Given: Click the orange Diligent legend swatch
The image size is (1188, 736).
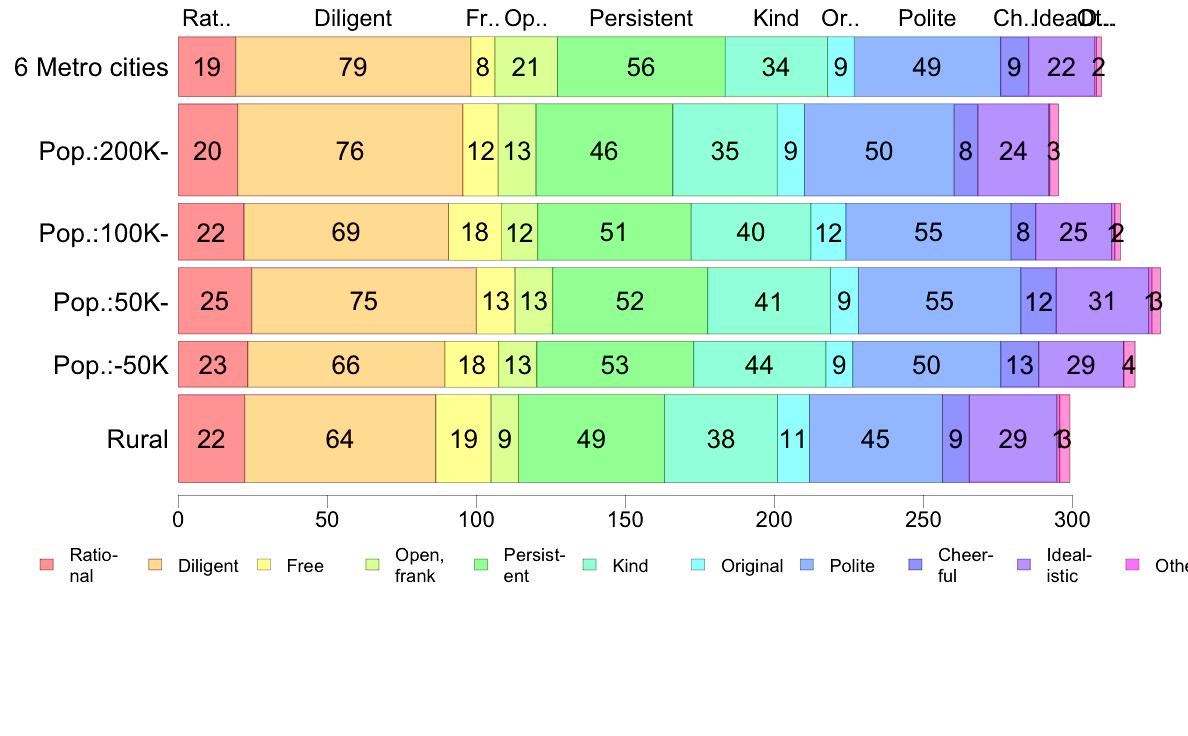Looking at the screenshot, I should 155,565.
